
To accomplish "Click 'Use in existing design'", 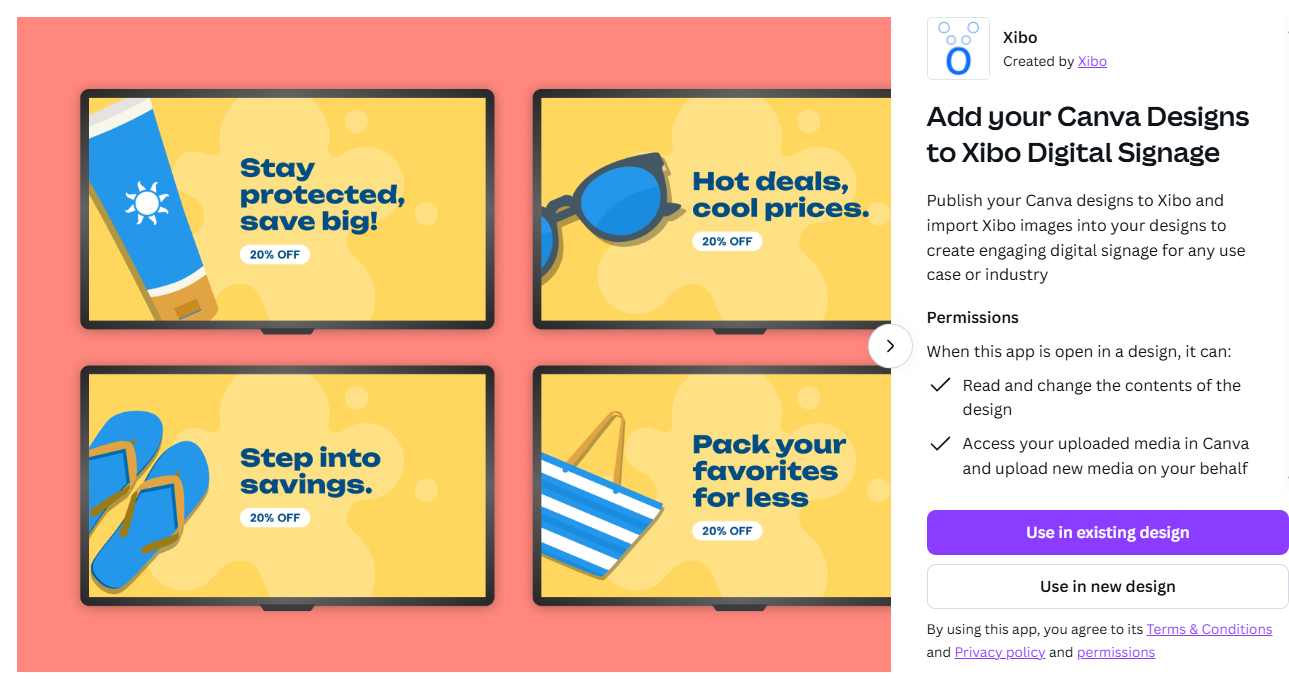I will coord(1107,532).
